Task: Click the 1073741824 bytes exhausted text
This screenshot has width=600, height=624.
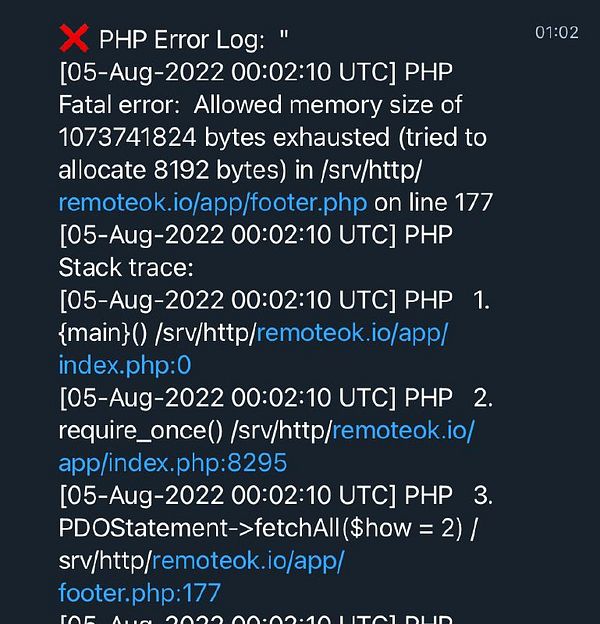Action: tap(224, 138)
